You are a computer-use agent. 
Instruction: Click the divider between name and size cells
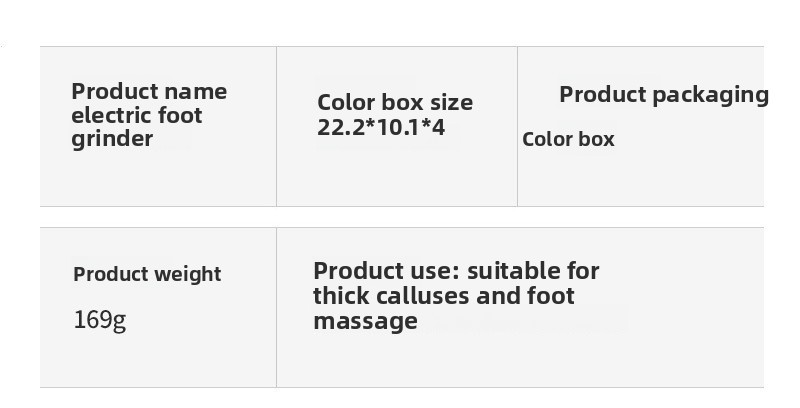pos(276,126)
